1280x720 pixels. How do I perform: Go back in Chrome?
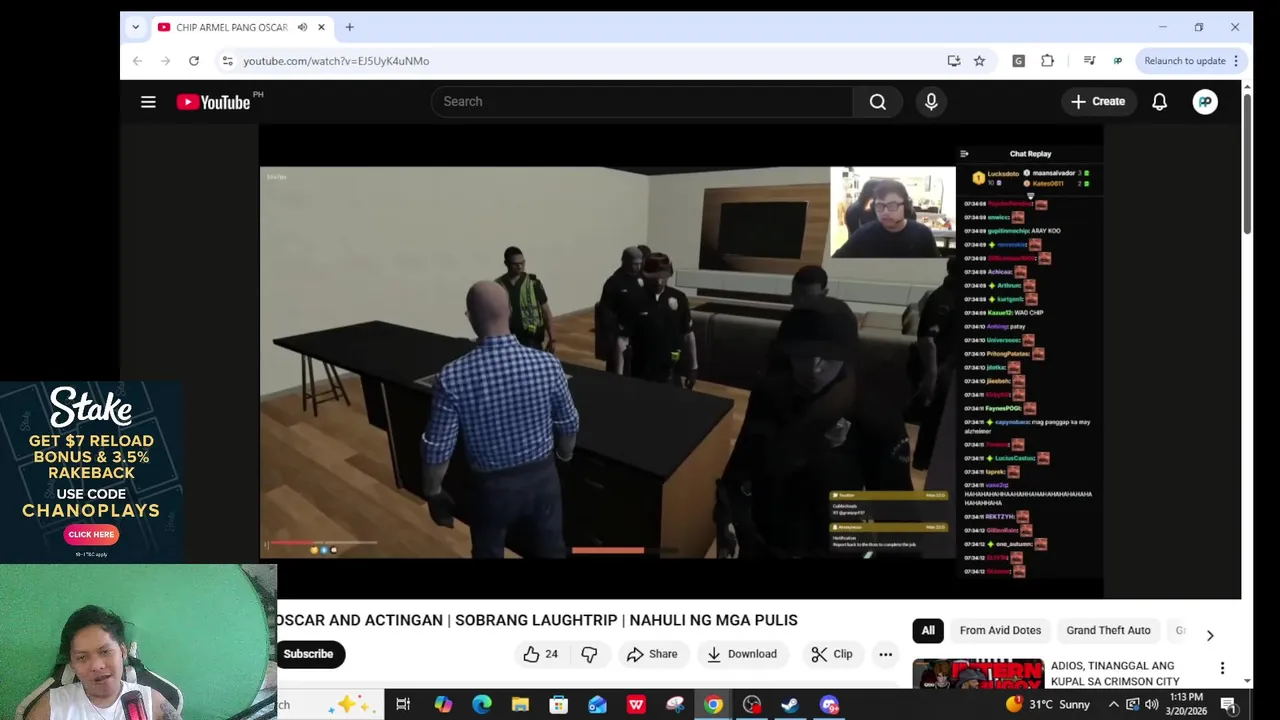[138, 61]
